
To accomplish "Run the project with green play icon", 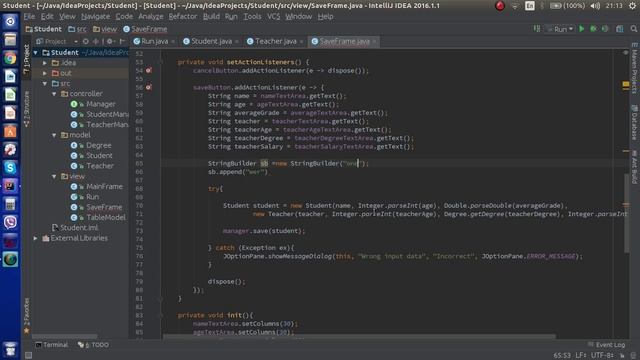I will [582, 29].
